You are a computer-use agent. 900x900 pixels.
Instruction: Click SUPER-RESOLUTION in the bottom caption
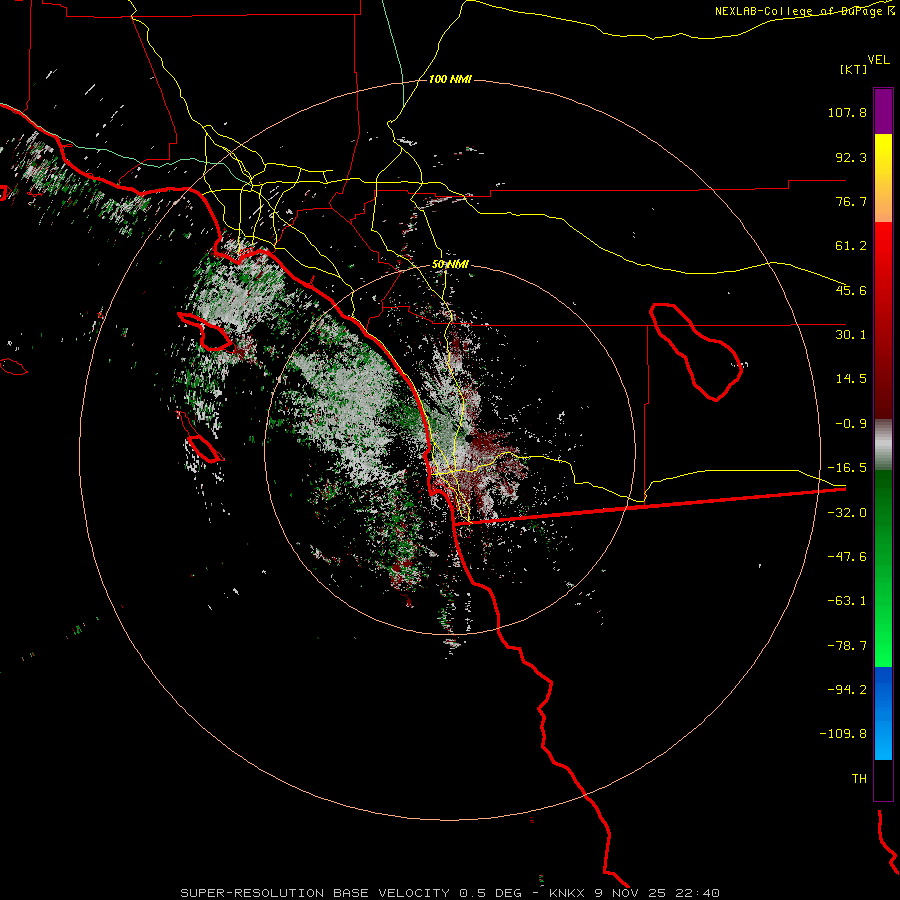252,893
